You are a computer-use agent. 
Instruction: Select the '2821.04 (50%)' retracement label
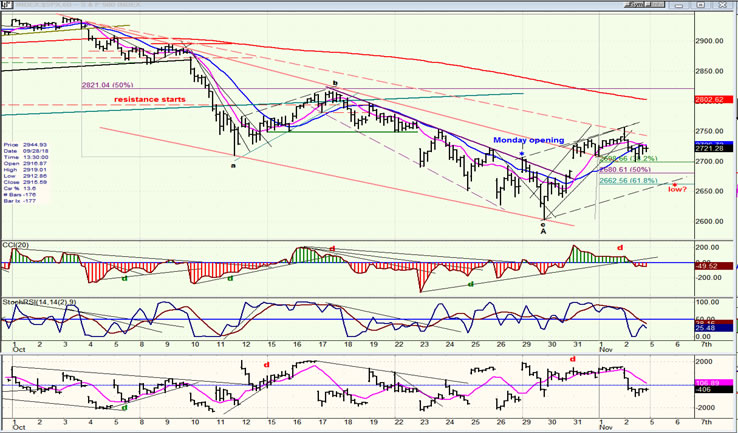pyautogui.click(x=108, y=85)
